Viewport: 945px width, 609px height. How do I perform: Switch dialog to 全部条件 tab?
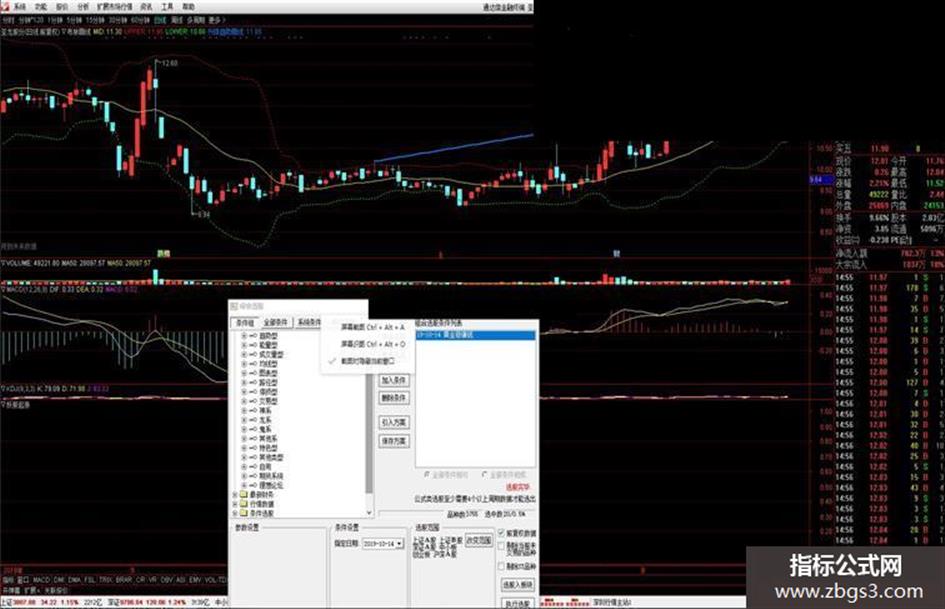(x=275, y=323)
